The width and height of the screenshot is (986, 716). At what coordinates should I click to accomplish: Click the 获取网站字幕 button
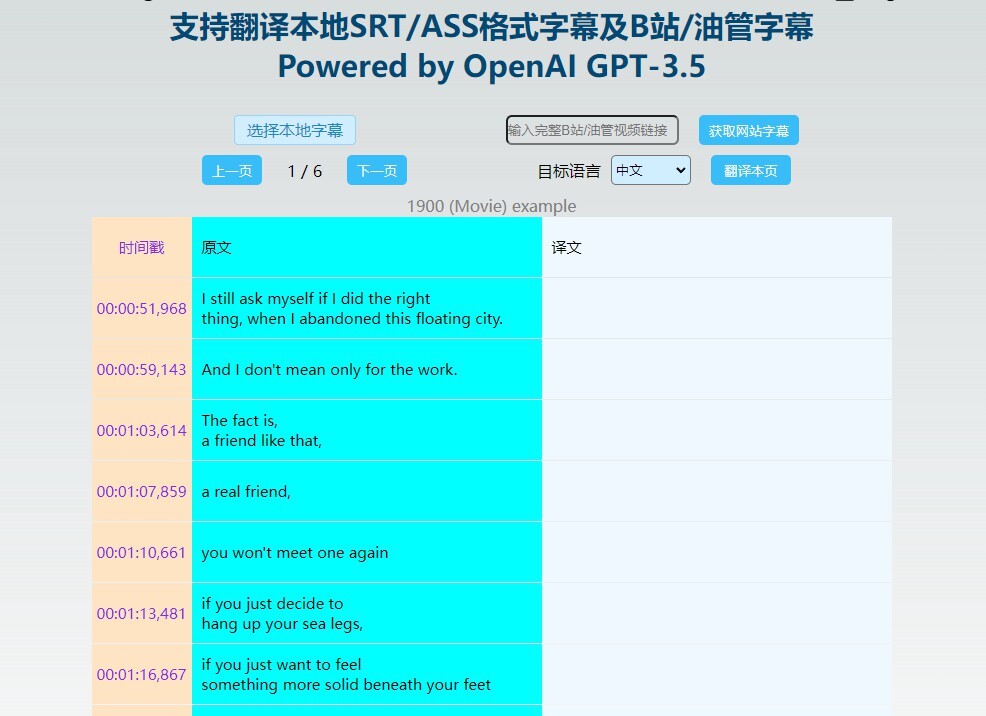tap(748, 131)
